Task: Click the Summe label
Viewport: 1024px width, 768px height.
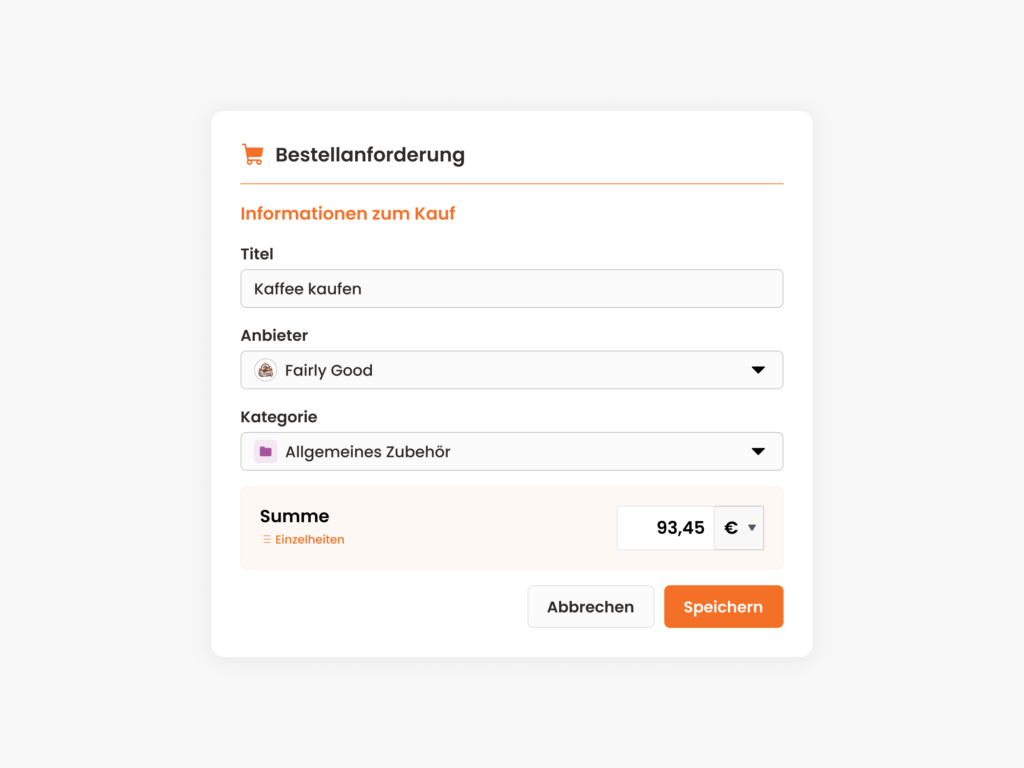Action: pos(294,516)
